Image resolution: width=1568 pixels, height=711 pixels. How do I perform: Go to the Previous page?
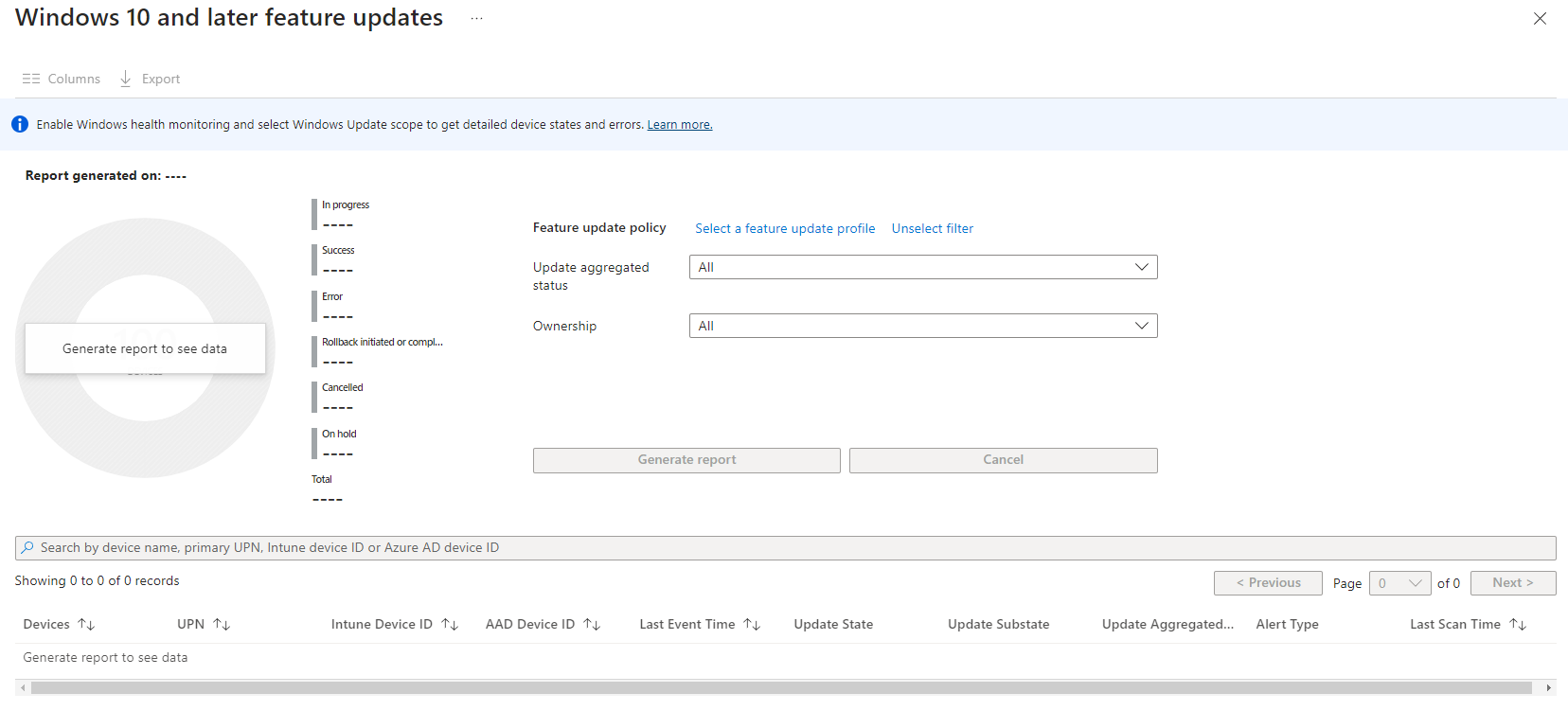coord(1268,583)
